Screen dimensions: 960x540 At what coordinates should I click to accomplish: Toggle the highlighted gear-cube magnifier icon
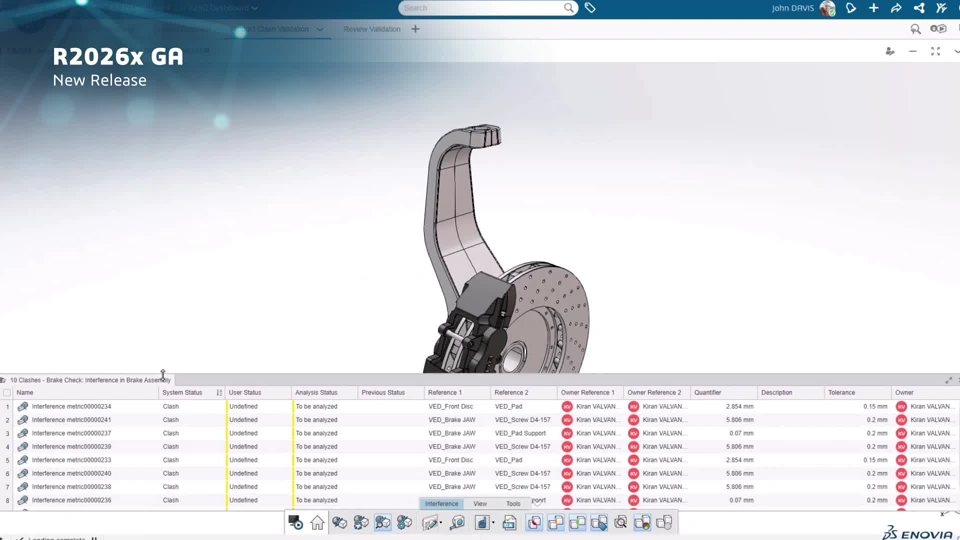(383, 522)
